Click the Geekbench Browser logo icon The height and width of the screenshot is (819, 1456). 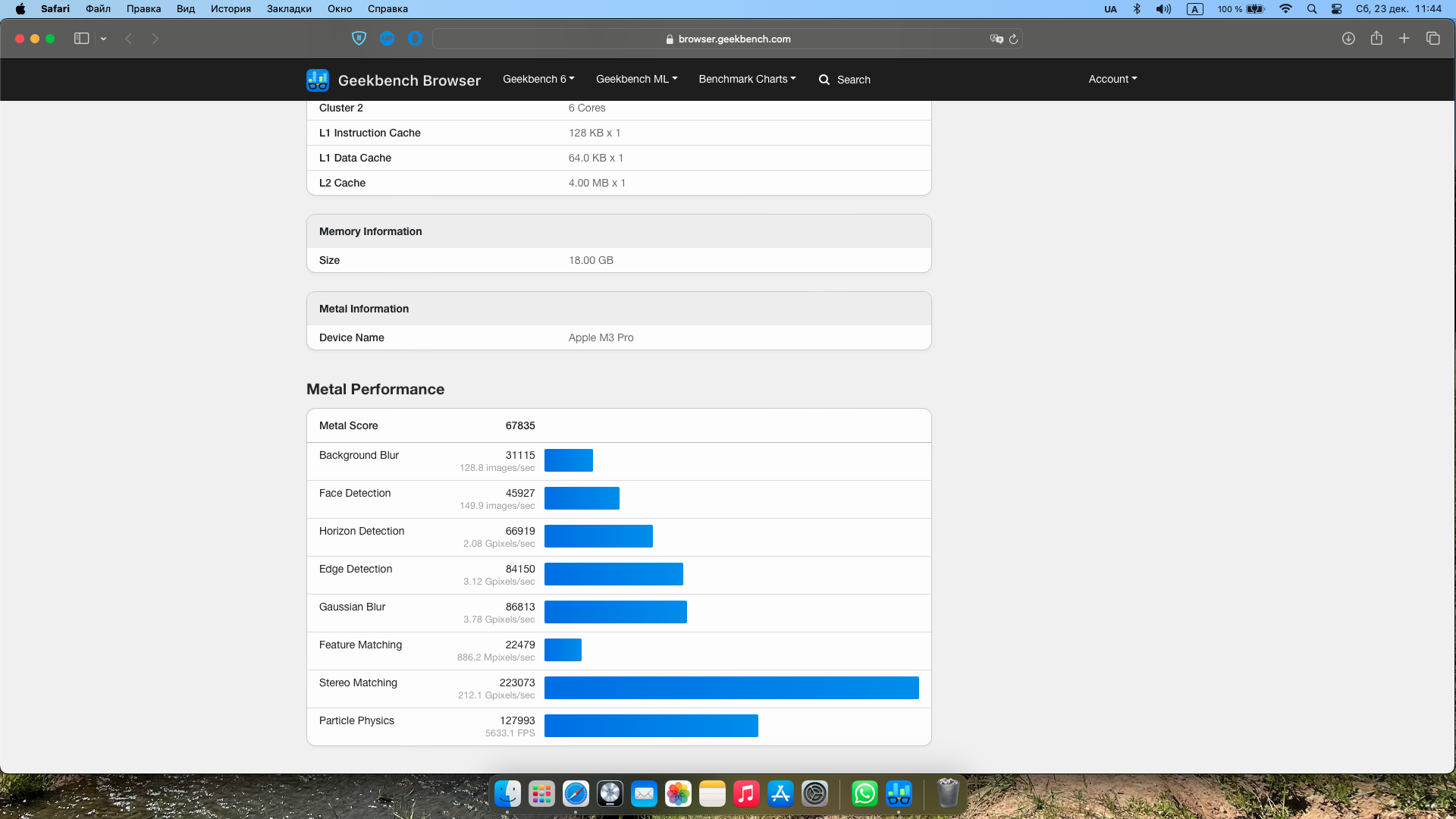coord(317,80)
